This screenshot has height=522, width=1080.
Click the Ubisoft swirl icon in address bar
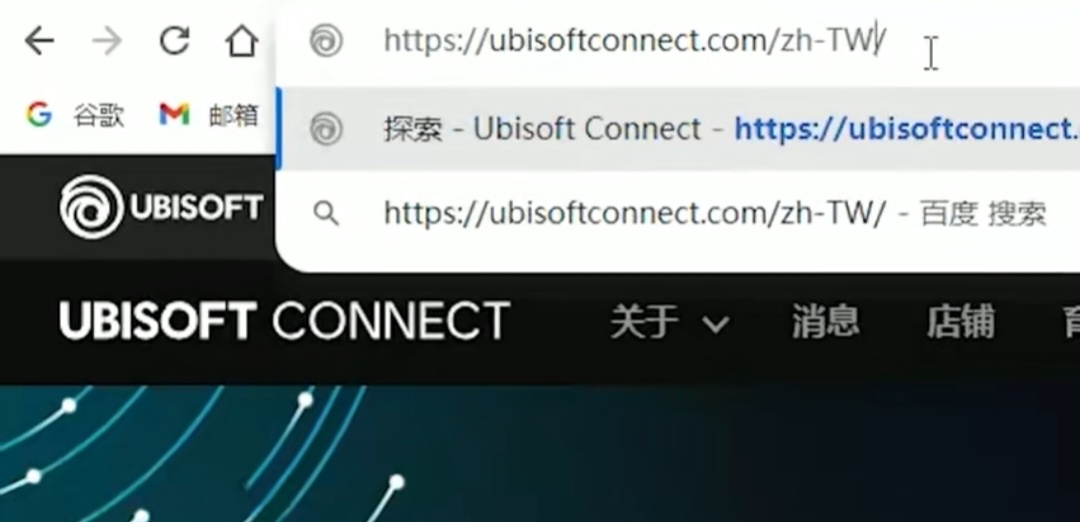pyautogui.click(x=326, y=41)
